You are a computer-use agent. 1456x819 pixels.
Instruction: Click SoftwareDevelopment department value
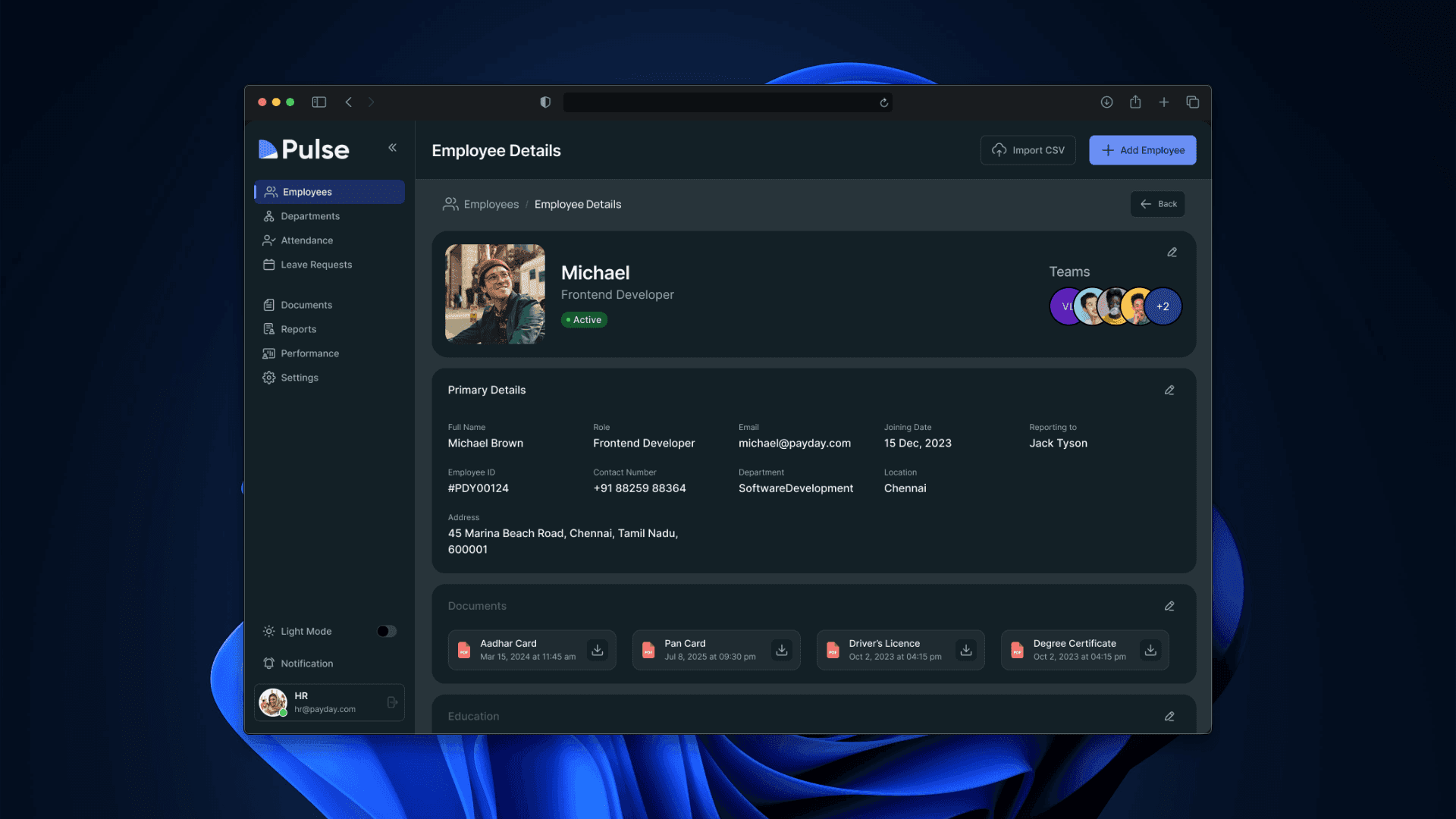pyautogui.click(x=795, y=488)
